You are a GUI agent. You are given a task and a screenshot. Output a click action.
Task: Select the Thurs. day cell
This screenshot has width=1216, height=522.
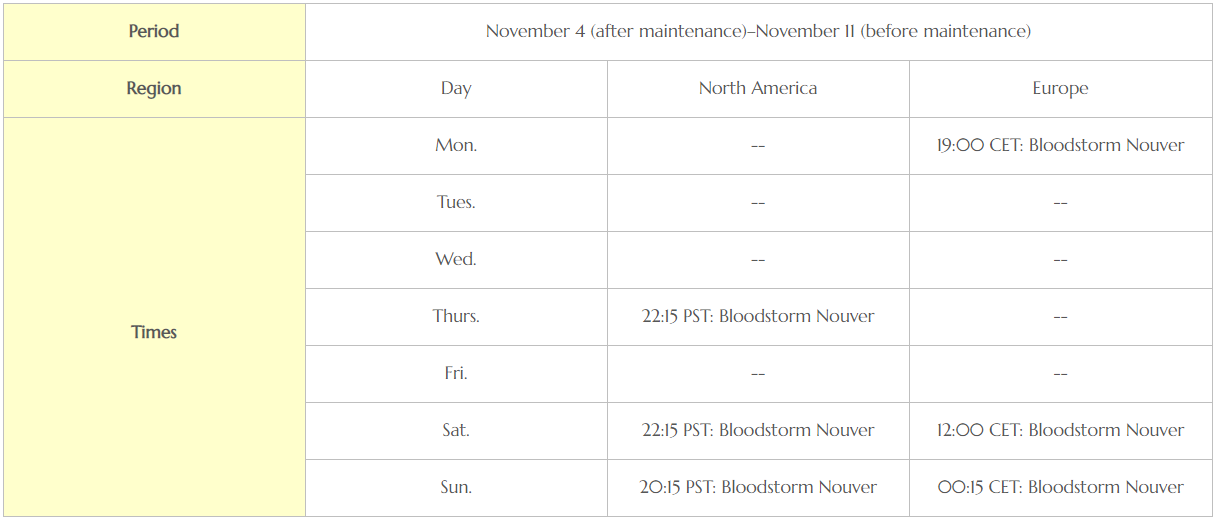456,317
